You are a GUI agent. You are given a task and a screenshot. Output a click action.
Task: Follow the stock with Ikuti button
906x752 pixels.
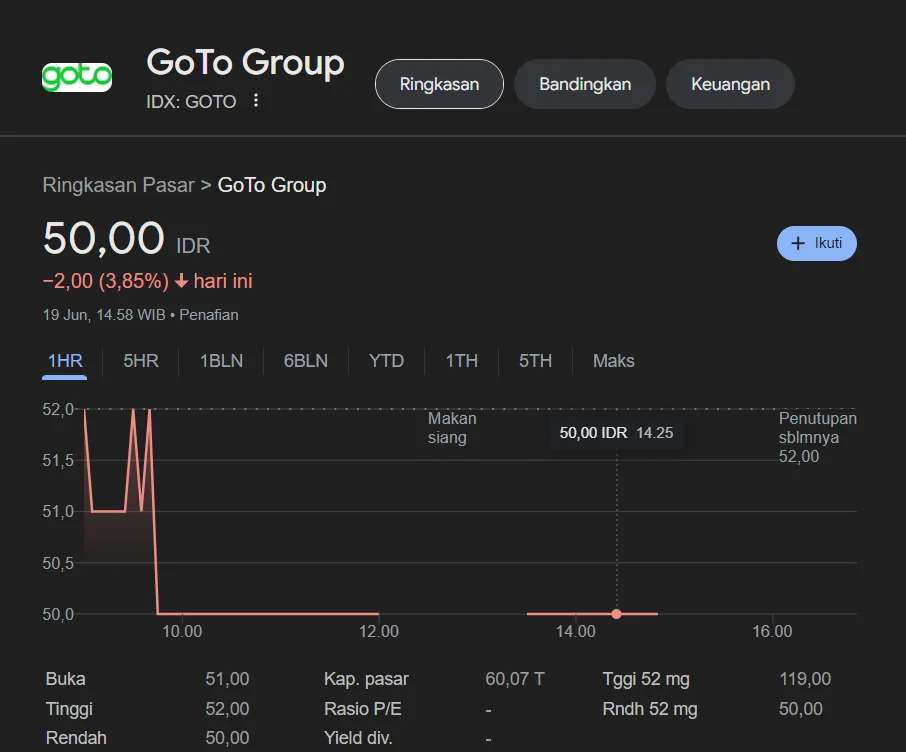pyautogui.click(x=816, y=243)
